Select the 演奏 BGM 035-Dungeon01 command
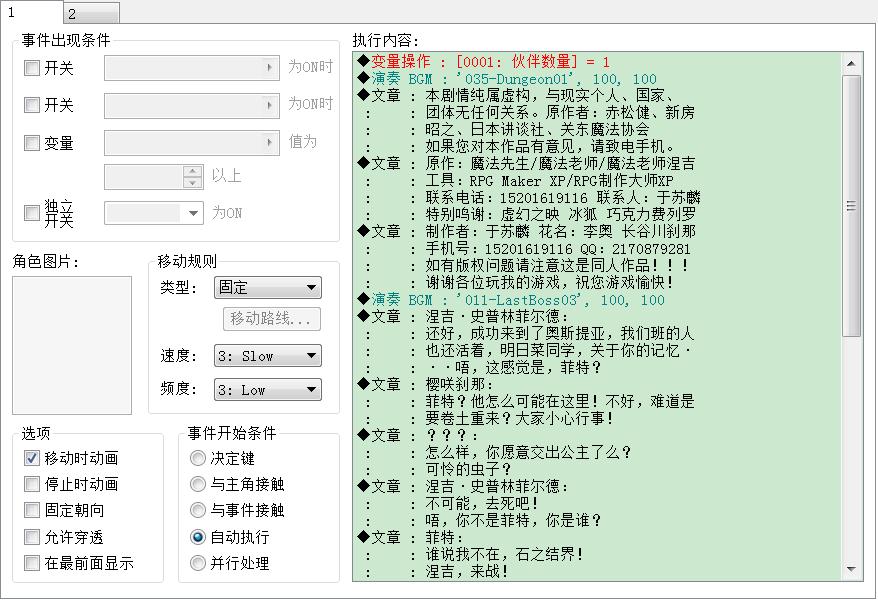This screenshot has height=600, width=878. pyautogui.click(x=597, y=78)
